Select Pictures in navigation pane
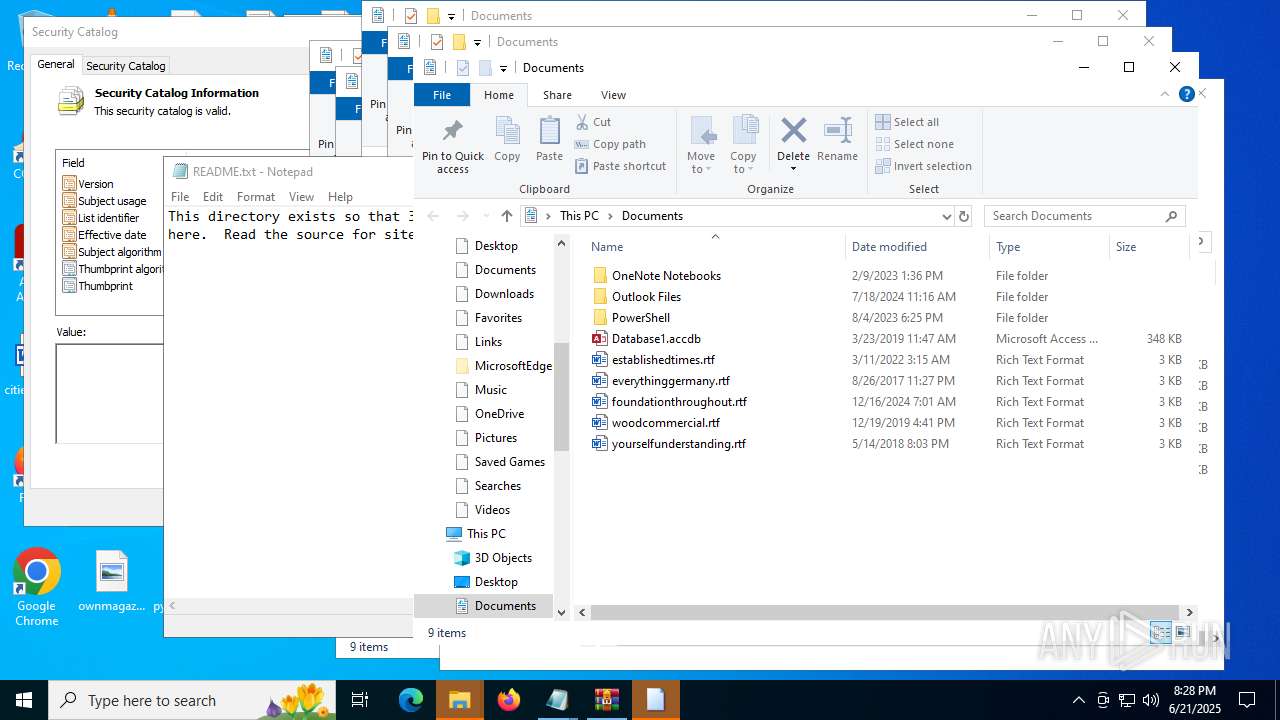Screen dimensions: 1280x720 click(496, 438)
